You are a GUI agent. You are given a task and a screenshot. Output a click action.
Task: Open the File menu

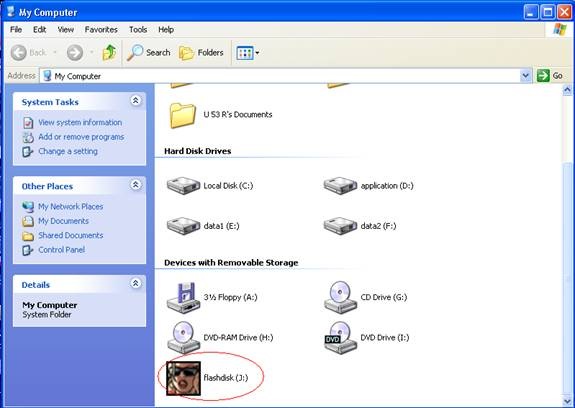tap(16, 30)
